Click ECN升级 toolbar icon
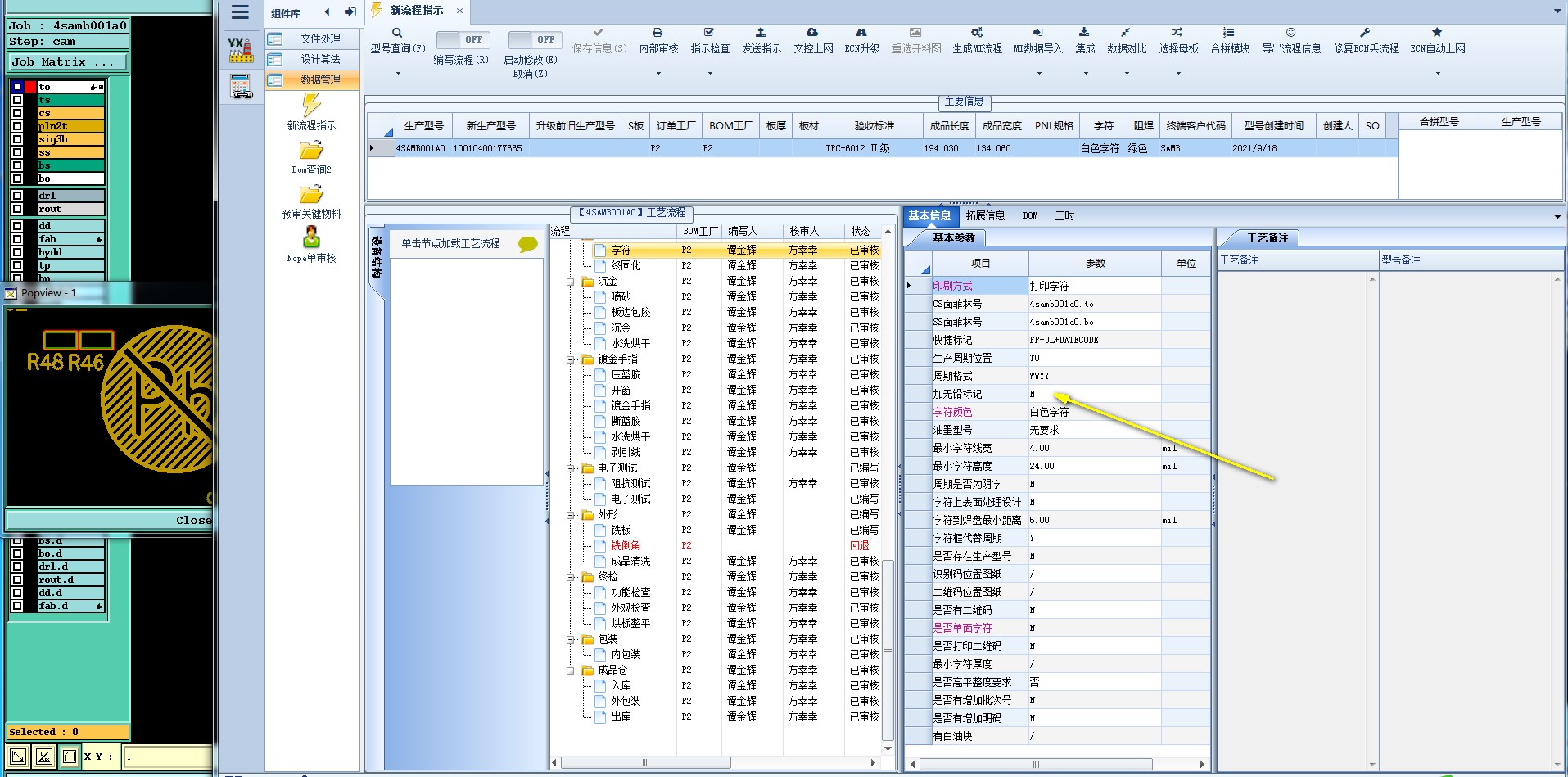The width and height of the screenshot is (1568, 777). 861,33
